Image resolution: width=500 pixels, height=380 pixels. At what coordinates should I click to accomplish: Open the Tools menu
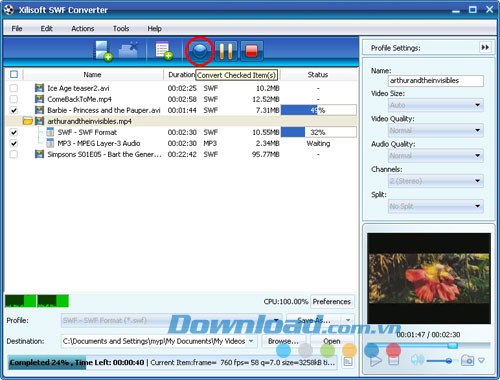[121, 28]
